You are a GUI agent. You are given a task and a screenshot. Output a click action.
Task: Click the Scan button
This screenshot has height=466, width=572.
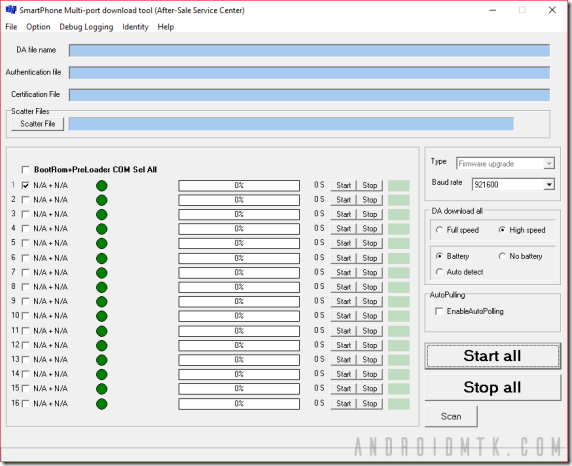451,416
